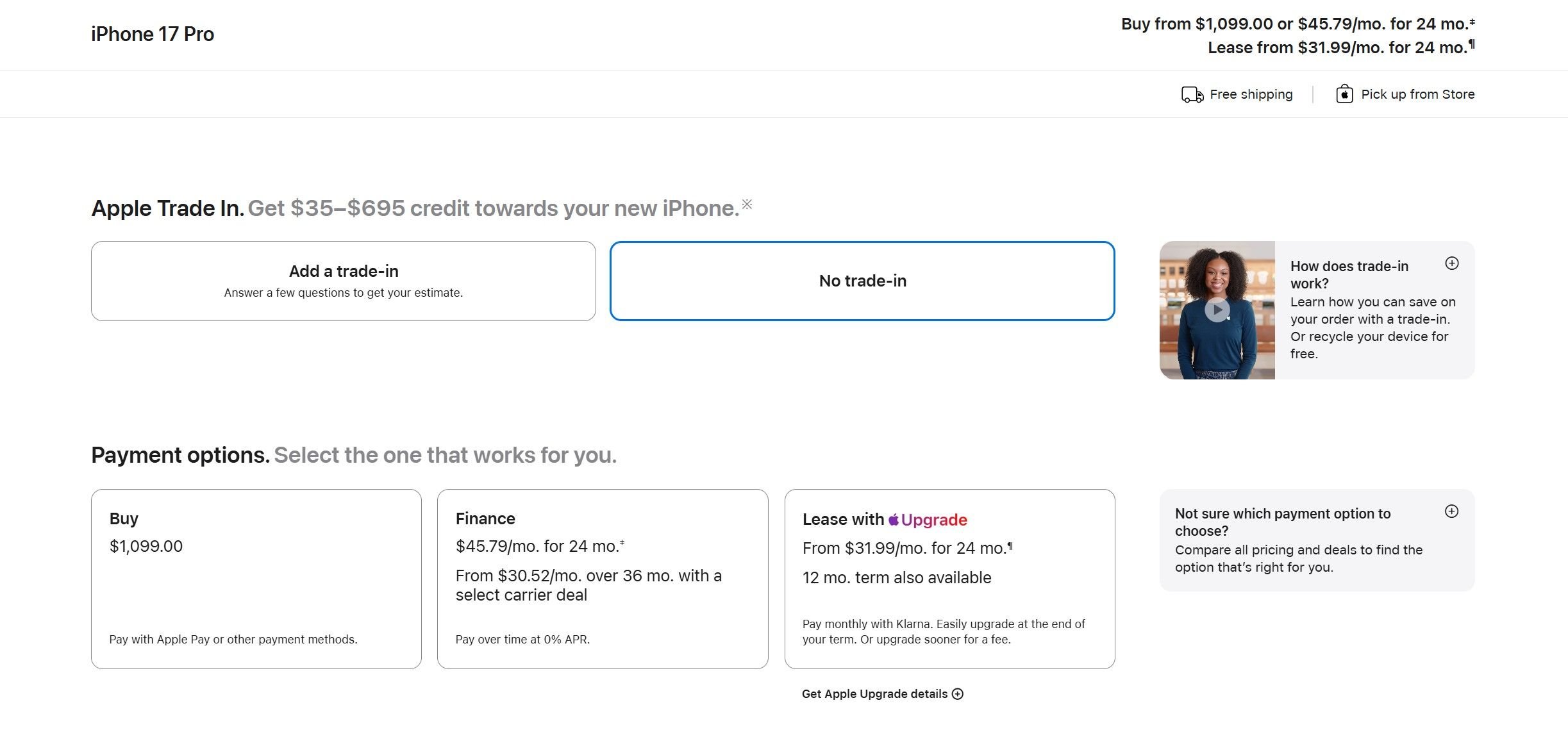Choose the Finance $45.79/mo. payment option
Viewport: 1568px width, 755px height.
coord(603,579)
